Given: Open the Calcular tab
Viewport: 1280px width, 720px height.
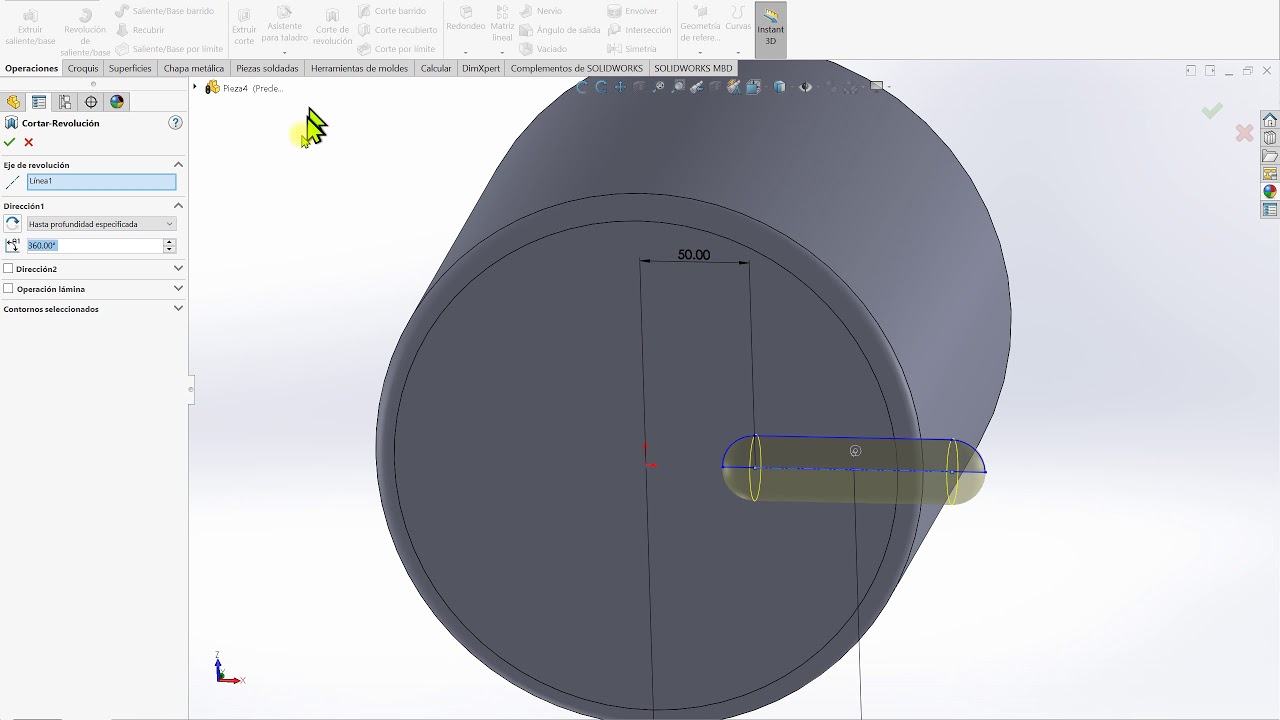Looking at the screenshot, I should pyautogui.click(x=436, y=69).
